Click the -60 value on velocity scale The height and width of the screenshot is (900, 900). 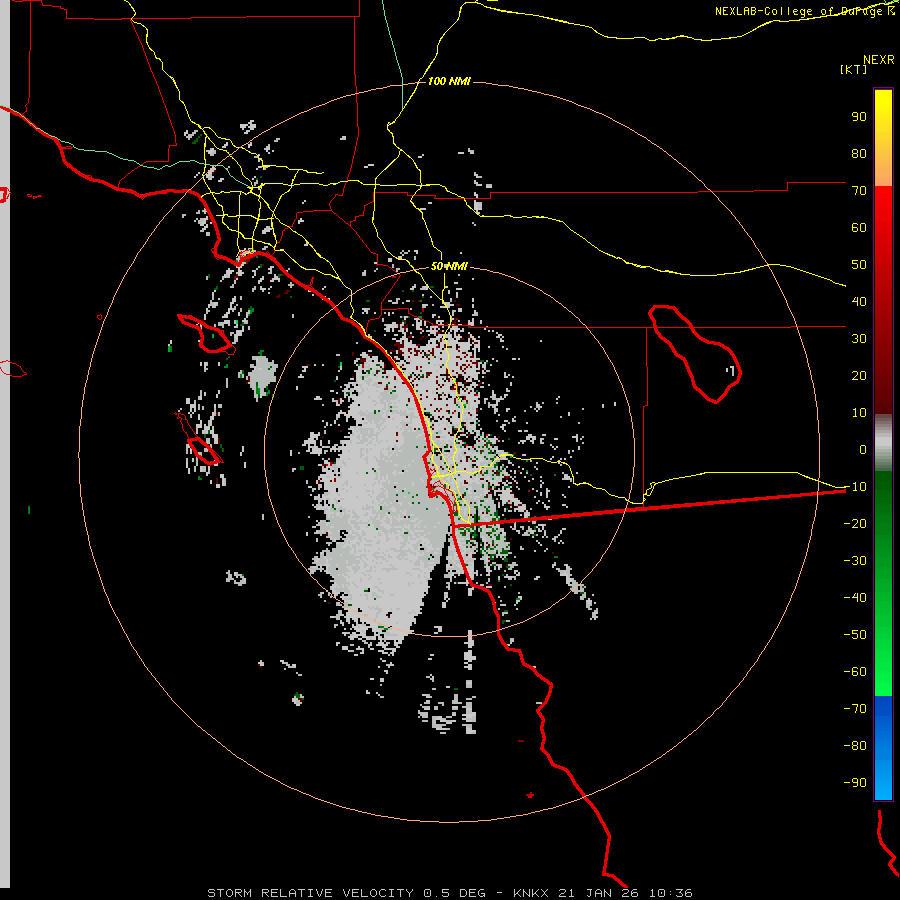click(x=855, y=672)
